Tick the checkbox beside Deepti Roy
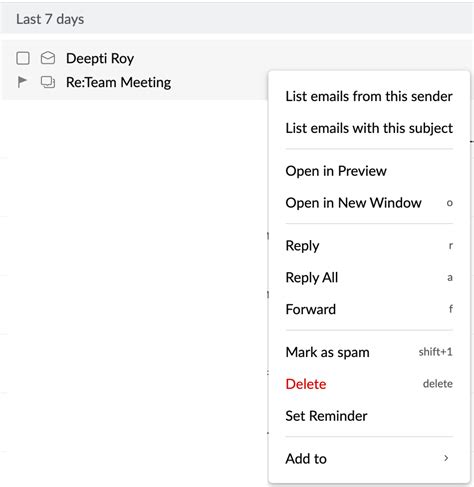Image resolution: width=474 pixels, height=487 pixels. [x=23, y=58]
